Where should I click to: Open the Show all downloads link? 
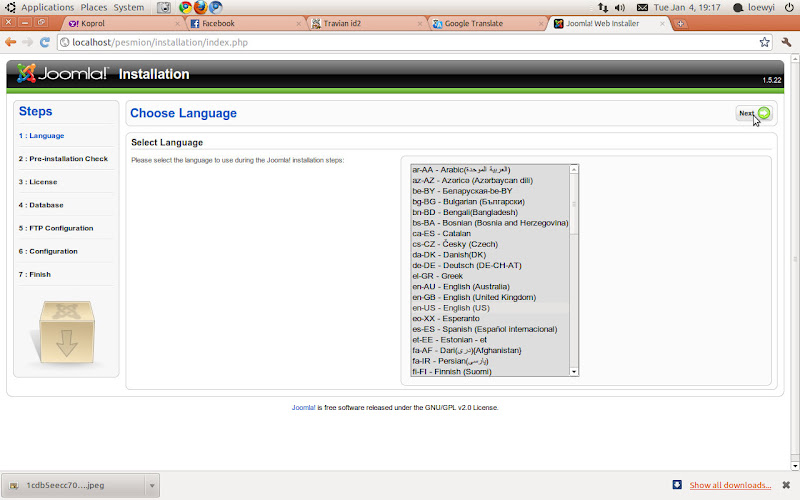(x=730, y=485)
